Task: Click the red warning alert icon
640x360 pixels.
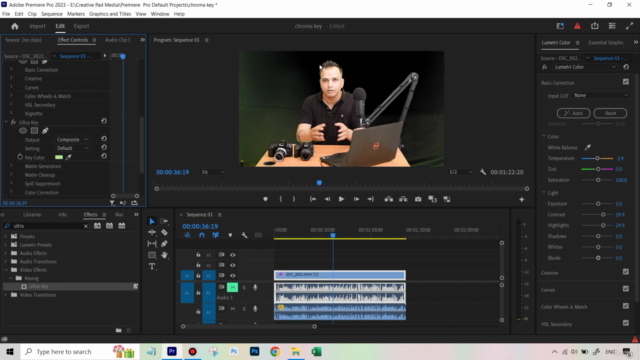Action: coord(577,26)
